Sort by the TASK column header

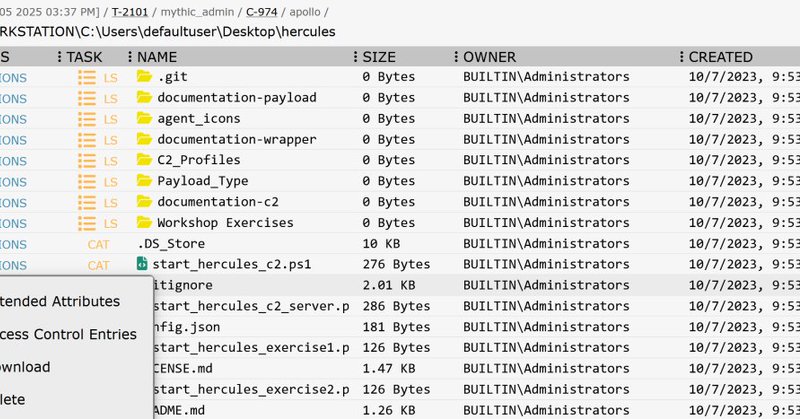[x=84, y=57]
